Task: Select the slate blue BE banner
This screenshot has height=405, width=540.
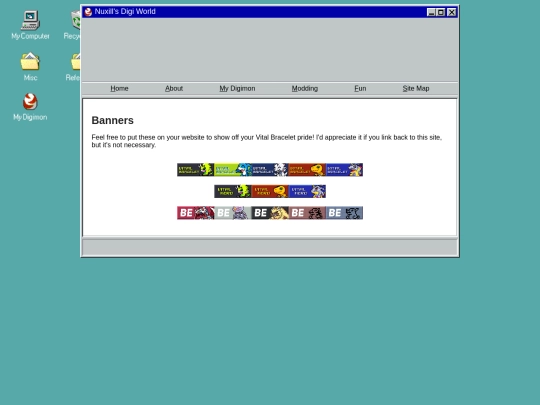Action: point(344,213)
